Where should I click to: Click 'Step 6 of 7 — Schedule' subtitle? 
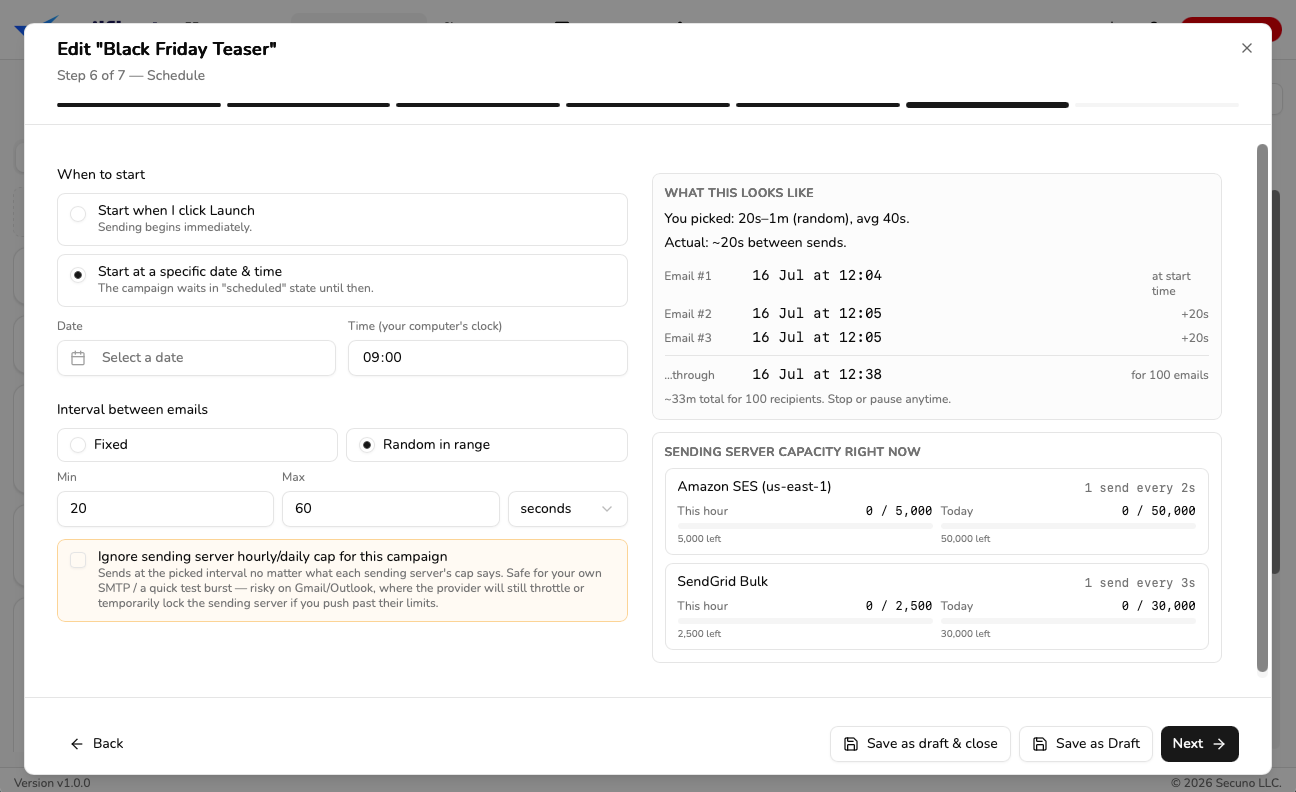point(131,76)
